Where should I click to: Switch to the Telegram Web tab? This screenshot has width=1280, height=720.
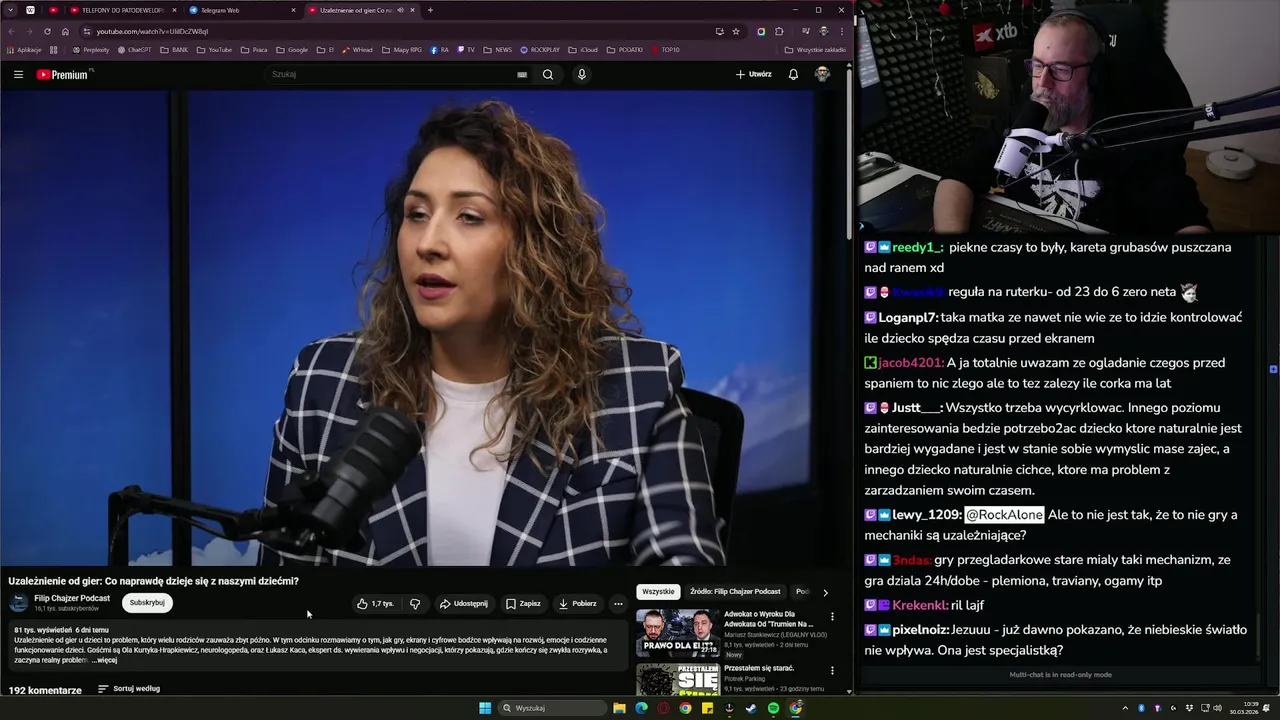tap(242, 10)
